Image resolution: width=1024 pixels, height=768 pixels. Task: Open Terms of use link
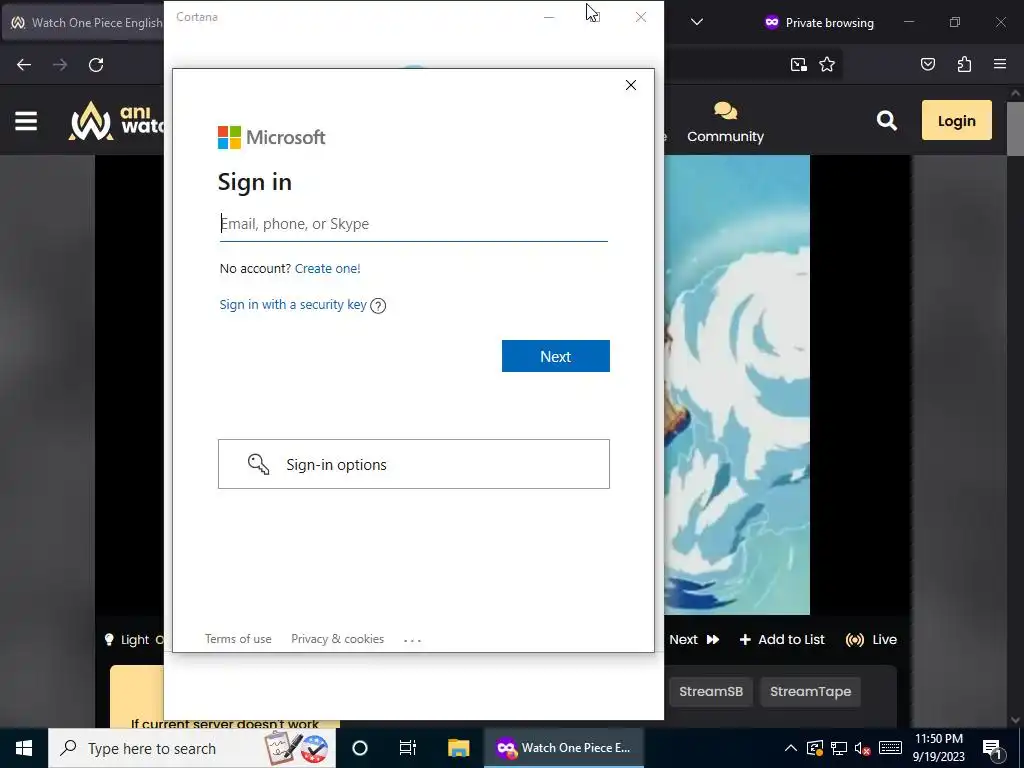tap(238, 639)
